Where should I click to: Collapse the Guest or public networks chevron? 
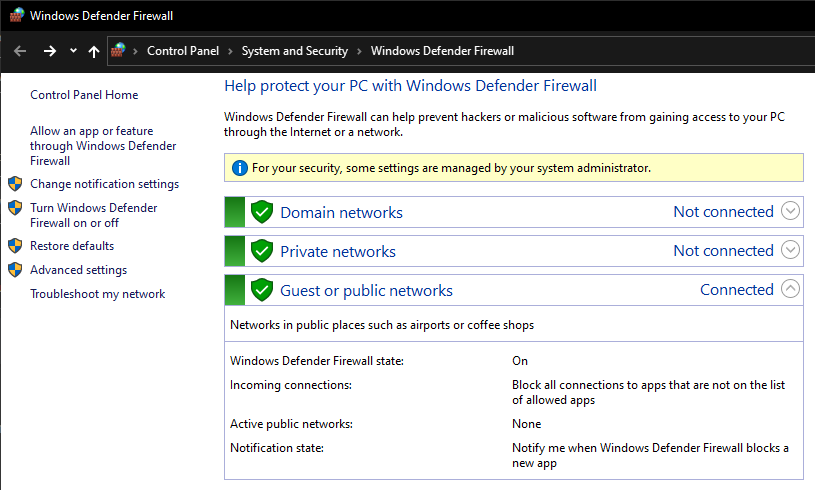pos(790,289)
